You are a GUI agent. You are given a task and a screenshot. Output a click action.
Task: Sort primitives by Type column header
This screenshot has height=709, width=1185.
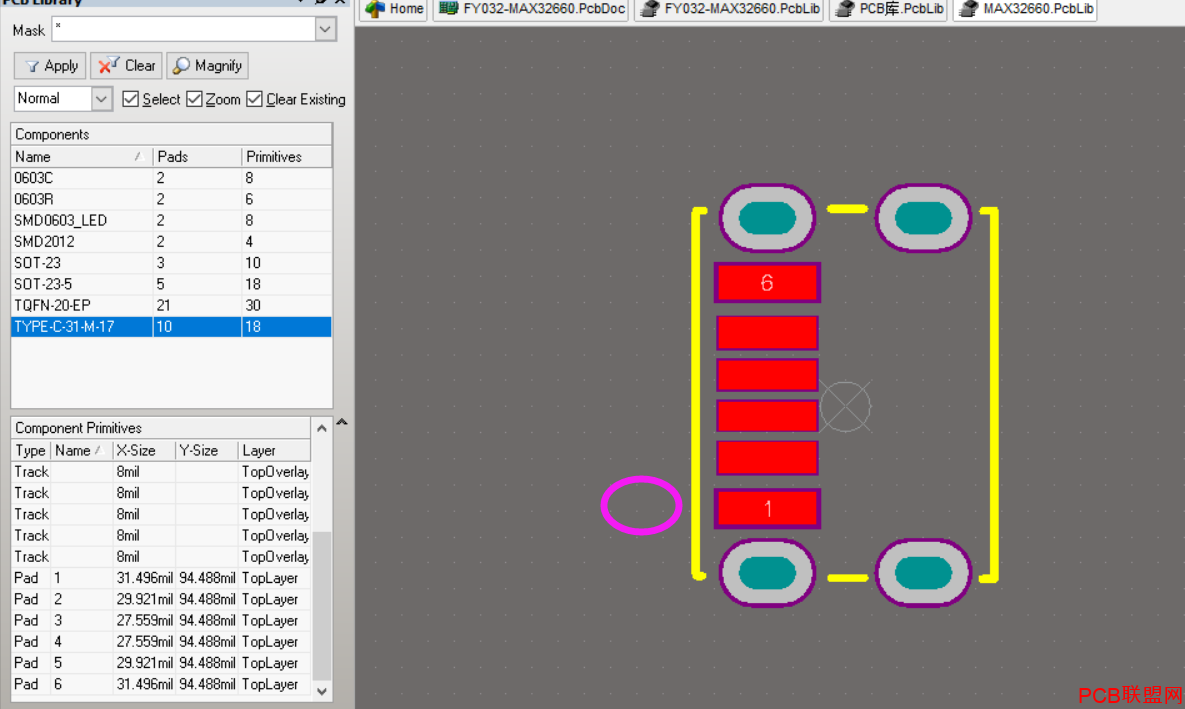click(31, 450)
